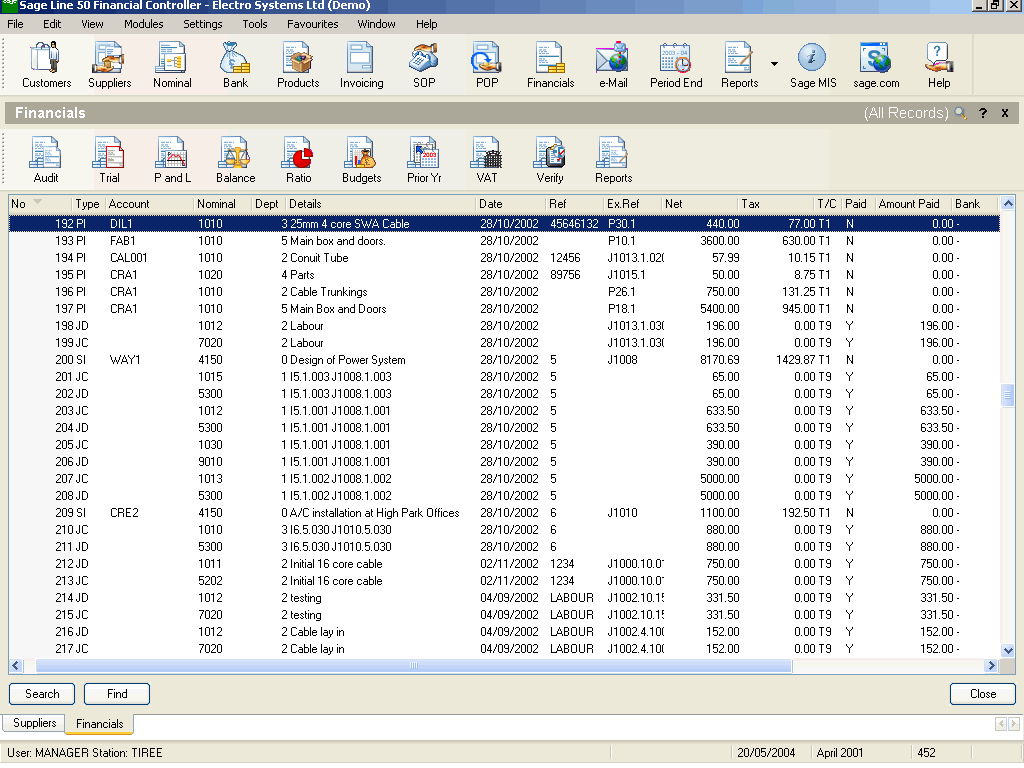Open the Verify icon

(550, 160)
